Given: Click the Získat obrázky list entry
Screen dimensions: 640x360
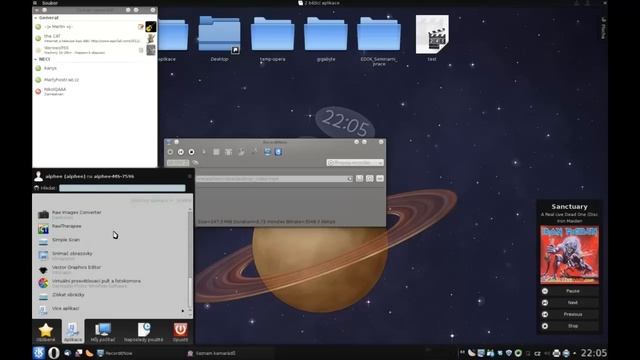Looking at the screenshot, I should 110,297.
